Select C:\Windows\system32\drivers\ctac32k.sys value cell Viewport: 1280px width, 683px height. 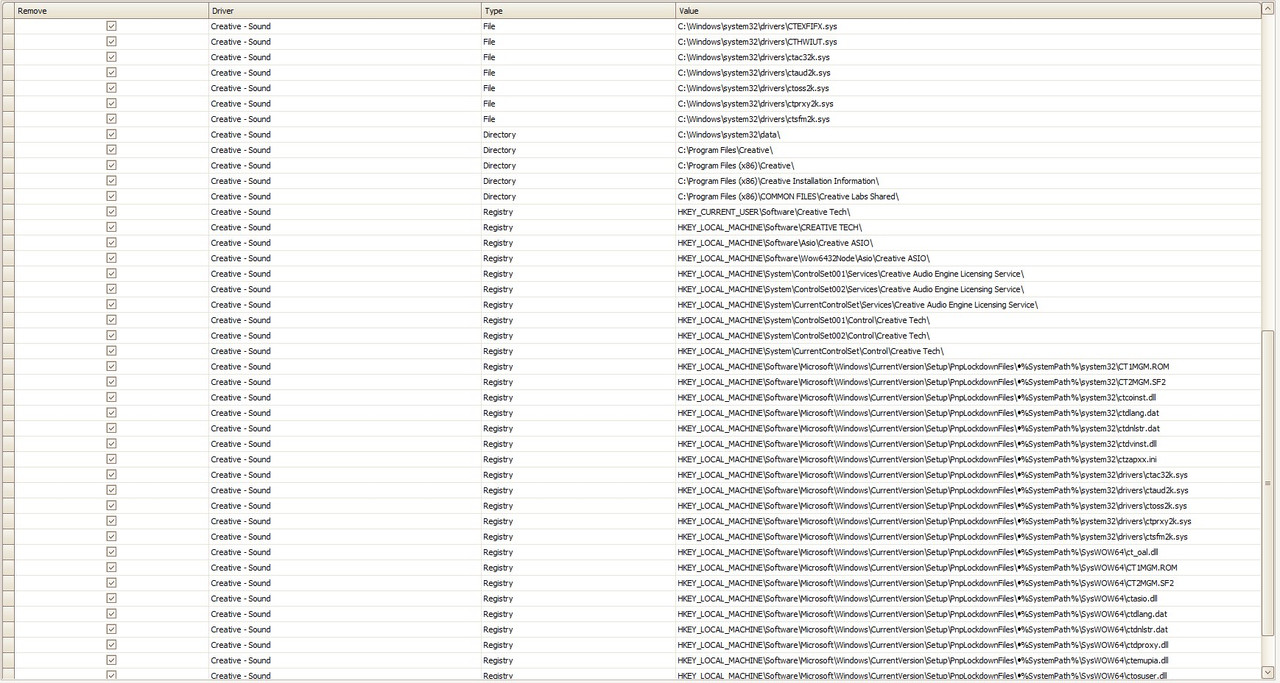(968, 57)
